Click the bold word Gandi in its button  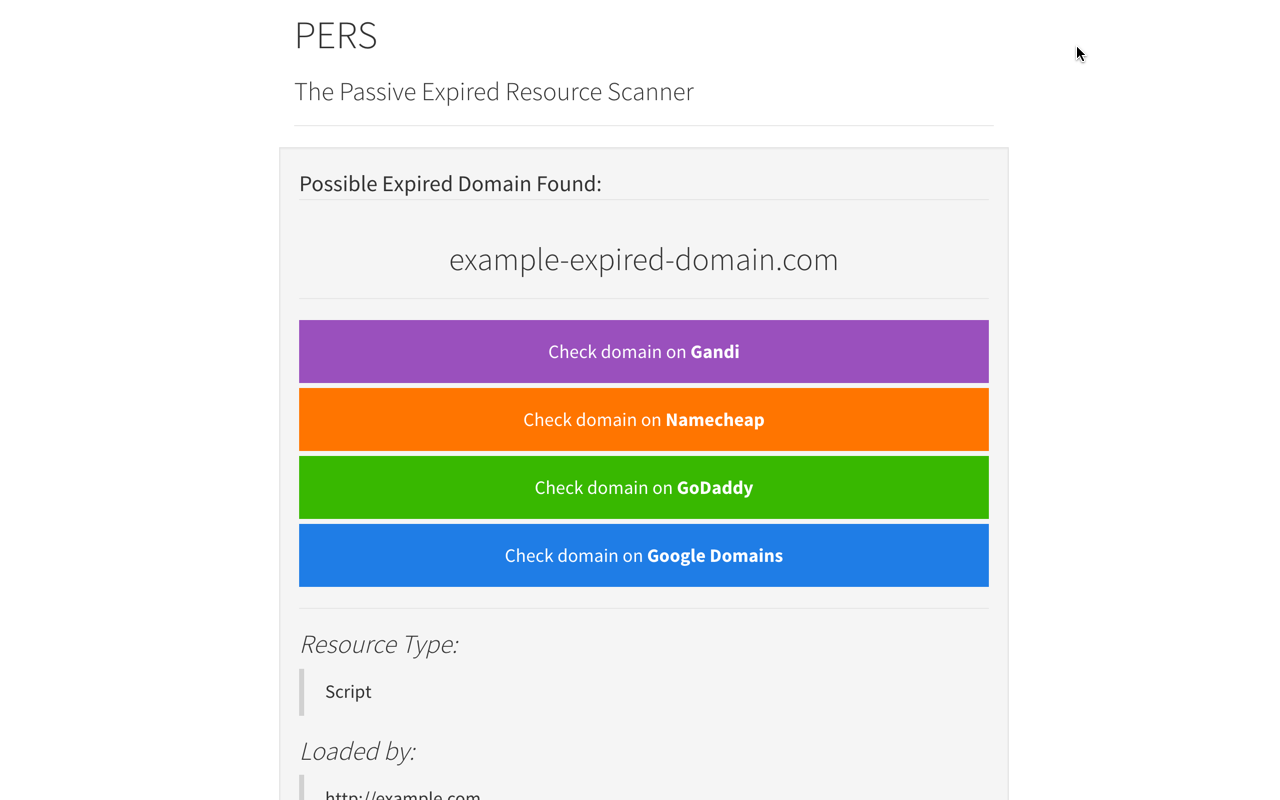(714, 351)
